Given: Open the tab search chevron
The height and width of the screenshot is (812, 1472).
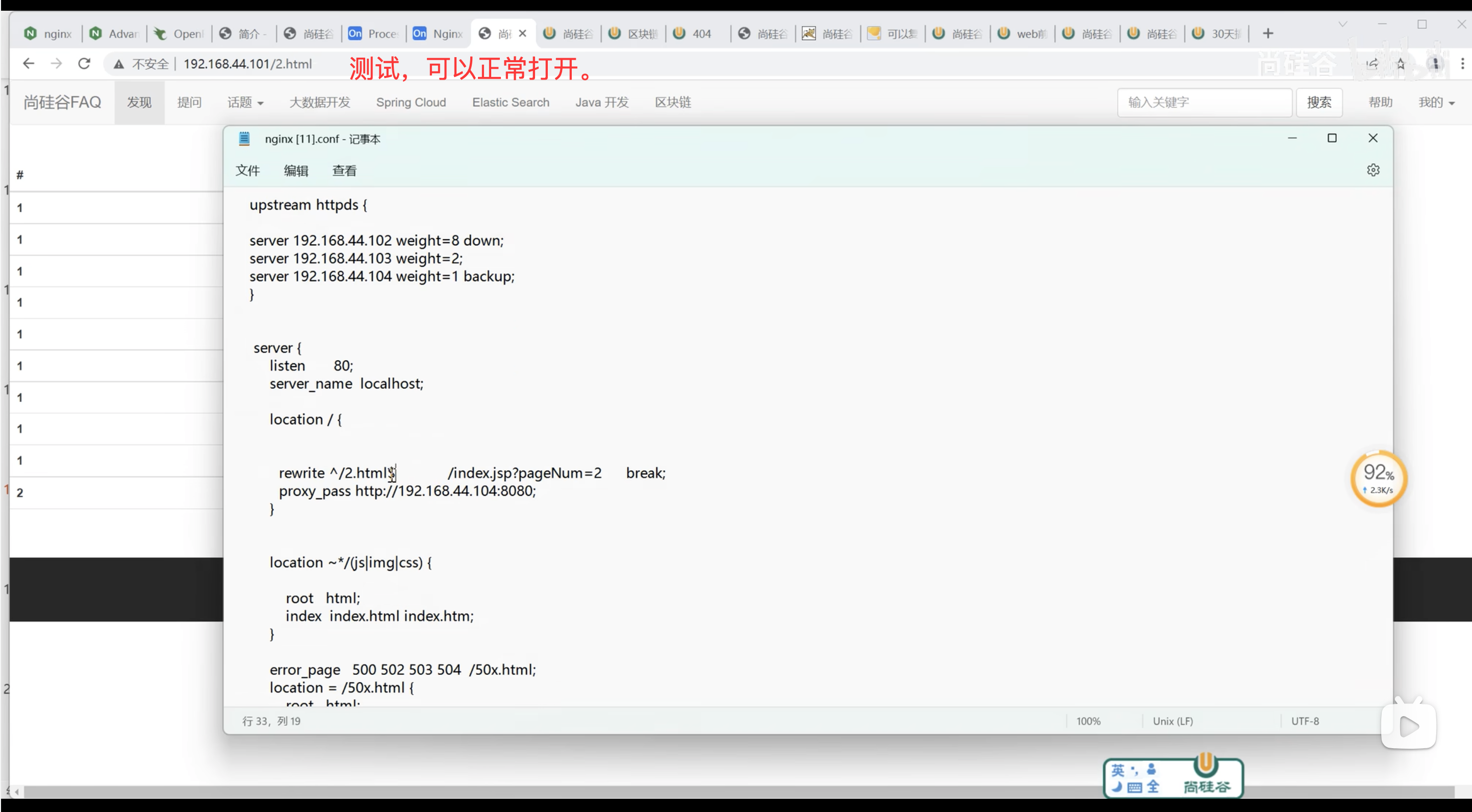Looking at the screenshot, I should [x=1343, y=24].
